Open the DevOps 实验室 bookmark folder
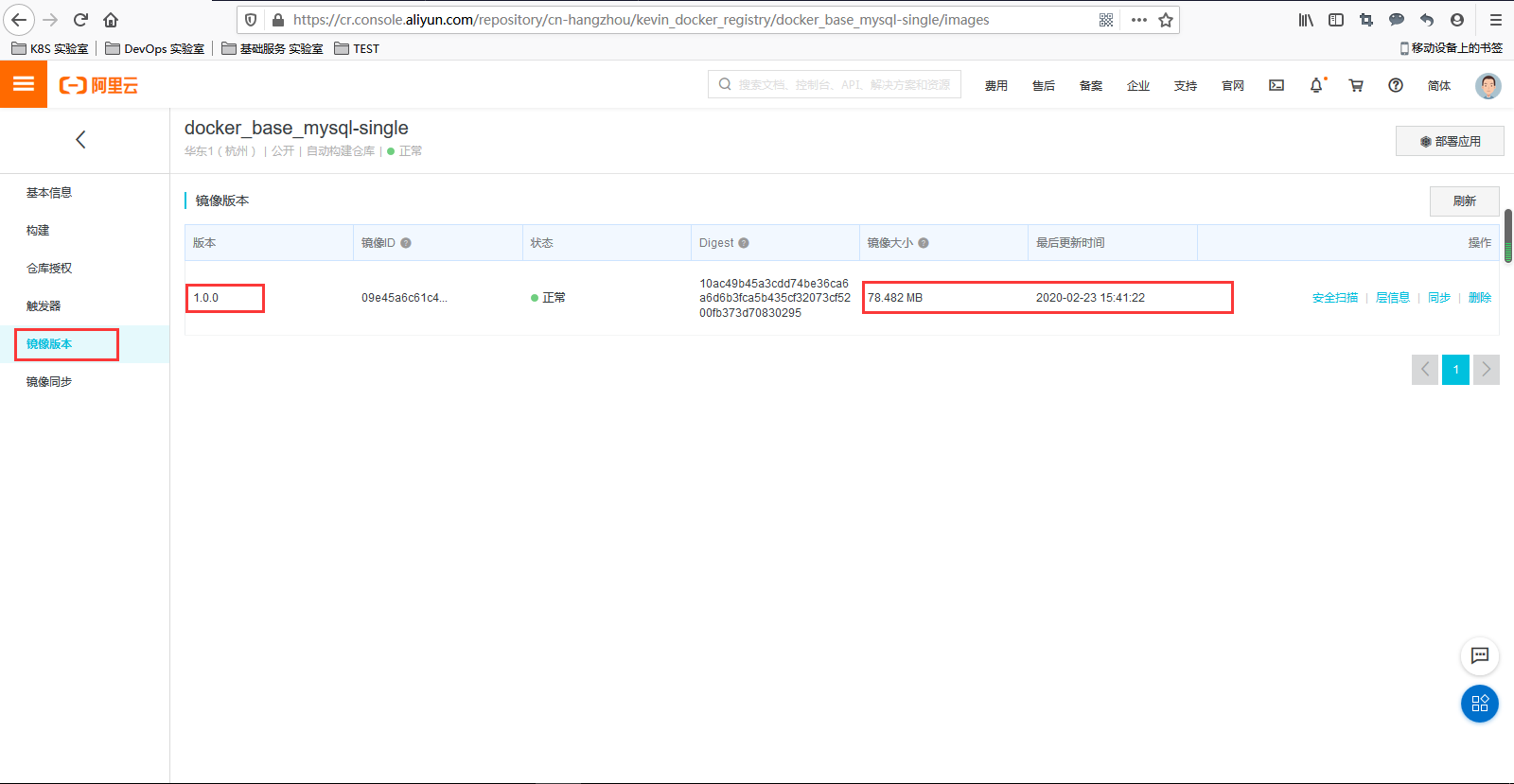The width and height of the screenshot is (1514, 784). coord(155,48)
